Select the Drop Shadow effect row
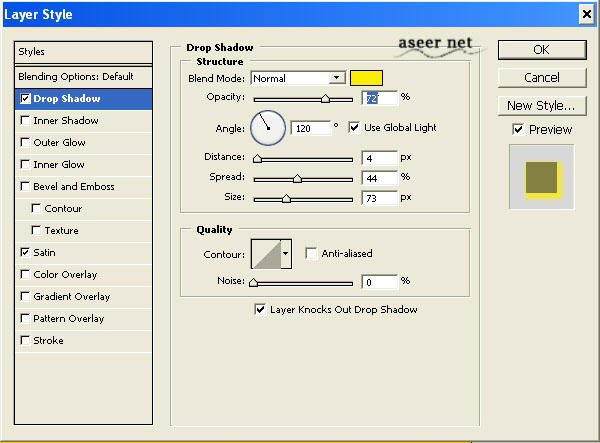This screenshot has height=443, width=600. click(83, 99)
